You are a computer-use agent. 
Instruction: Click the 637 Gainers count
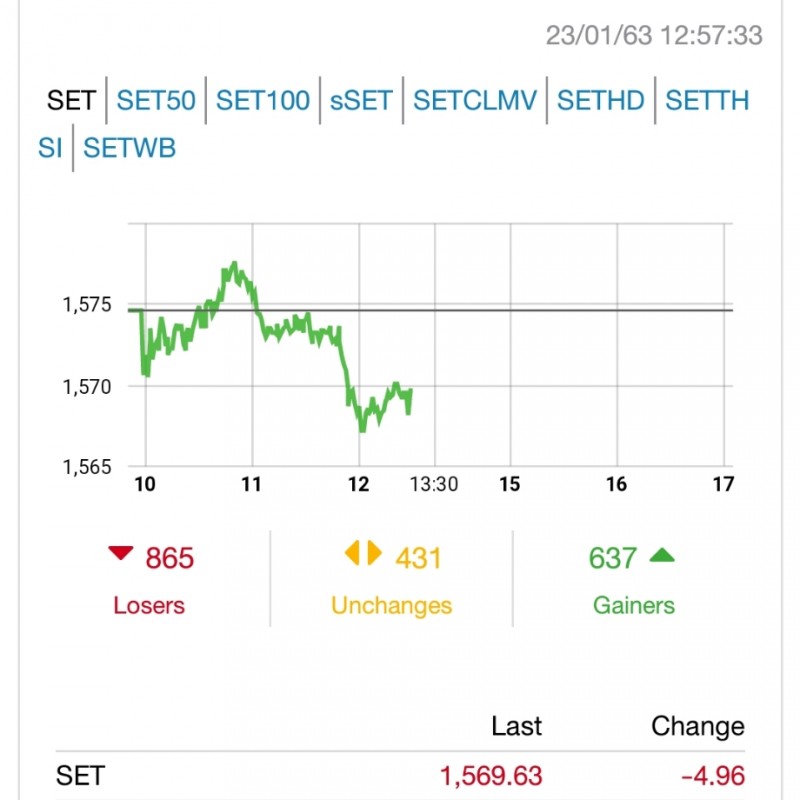point(613,558)
